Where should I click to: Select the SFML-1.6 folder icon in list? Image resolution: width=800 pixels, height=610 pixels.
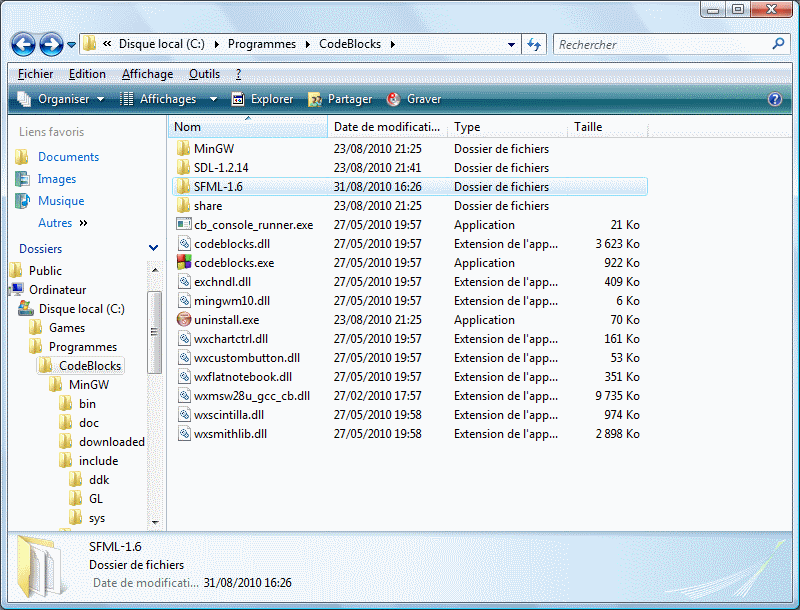184,187
